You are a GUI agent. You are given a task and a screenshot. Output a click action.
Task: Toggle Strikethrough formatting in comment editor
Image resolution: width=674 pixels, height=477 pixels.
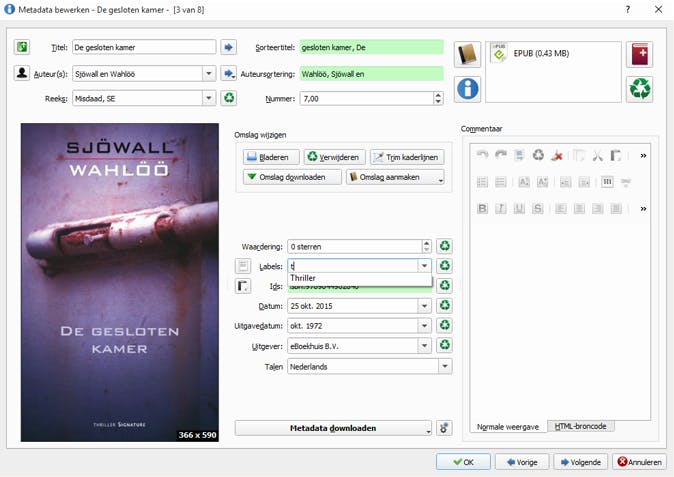coord(538,208)
